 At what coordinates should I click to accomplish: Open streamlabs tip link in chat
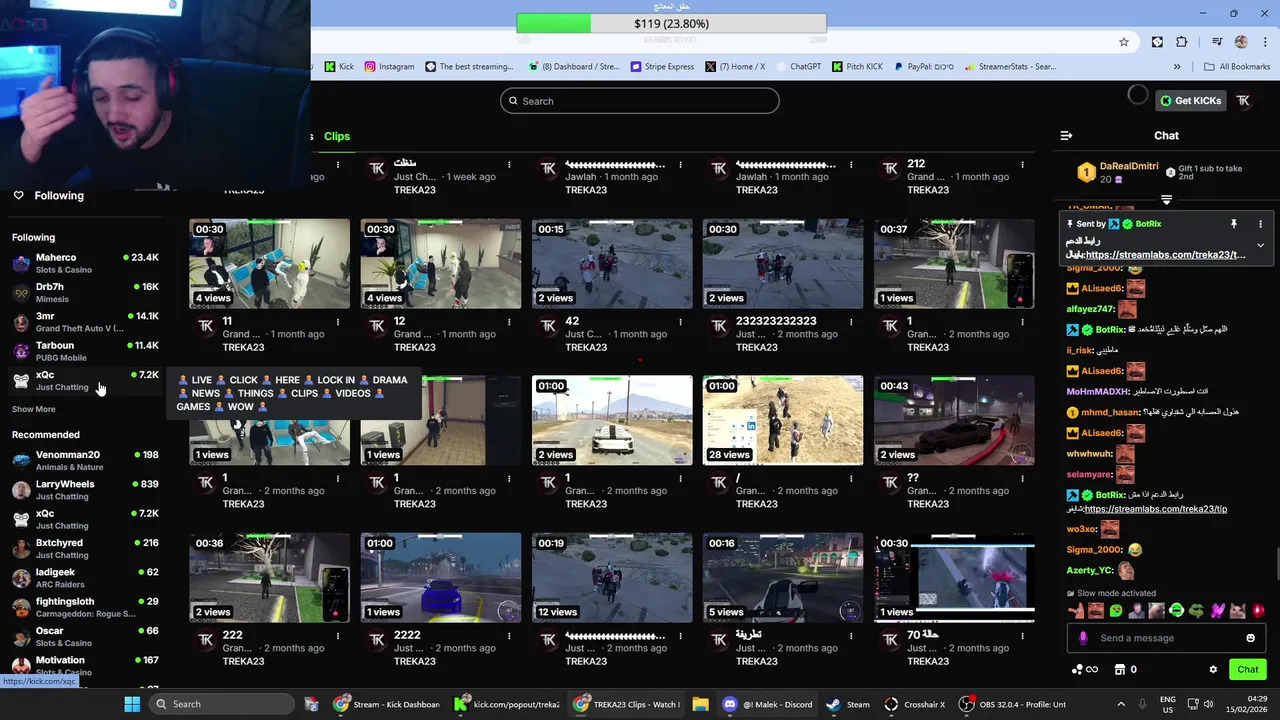(1155, 509)
